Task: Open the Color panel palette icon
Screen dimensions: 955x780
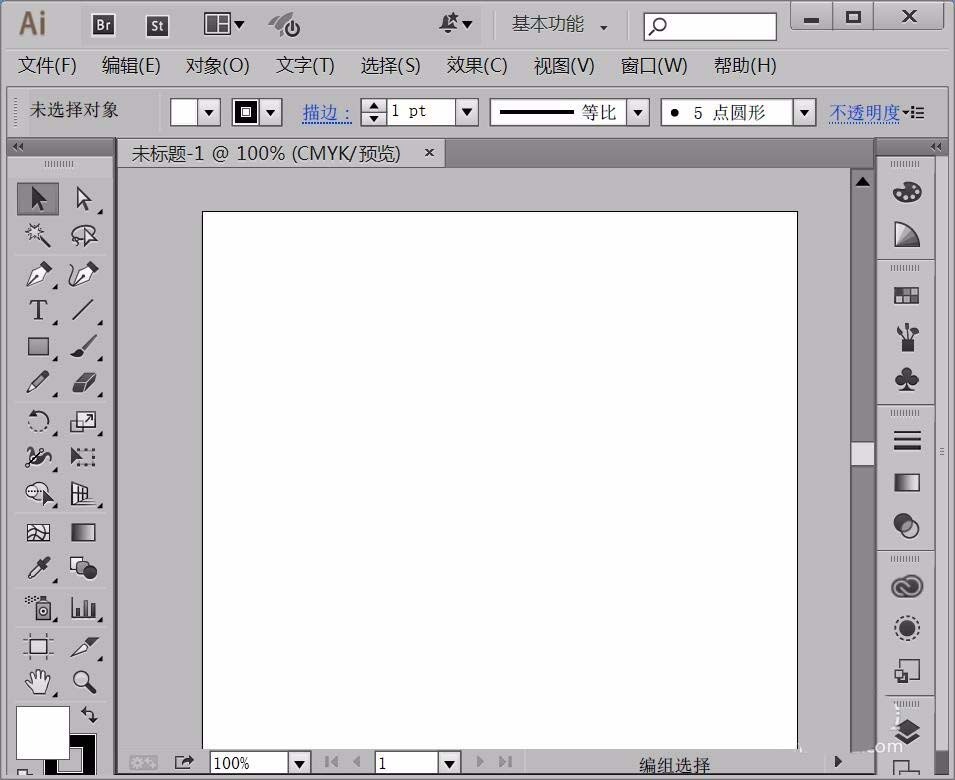Action: click(x=907, y=192)
